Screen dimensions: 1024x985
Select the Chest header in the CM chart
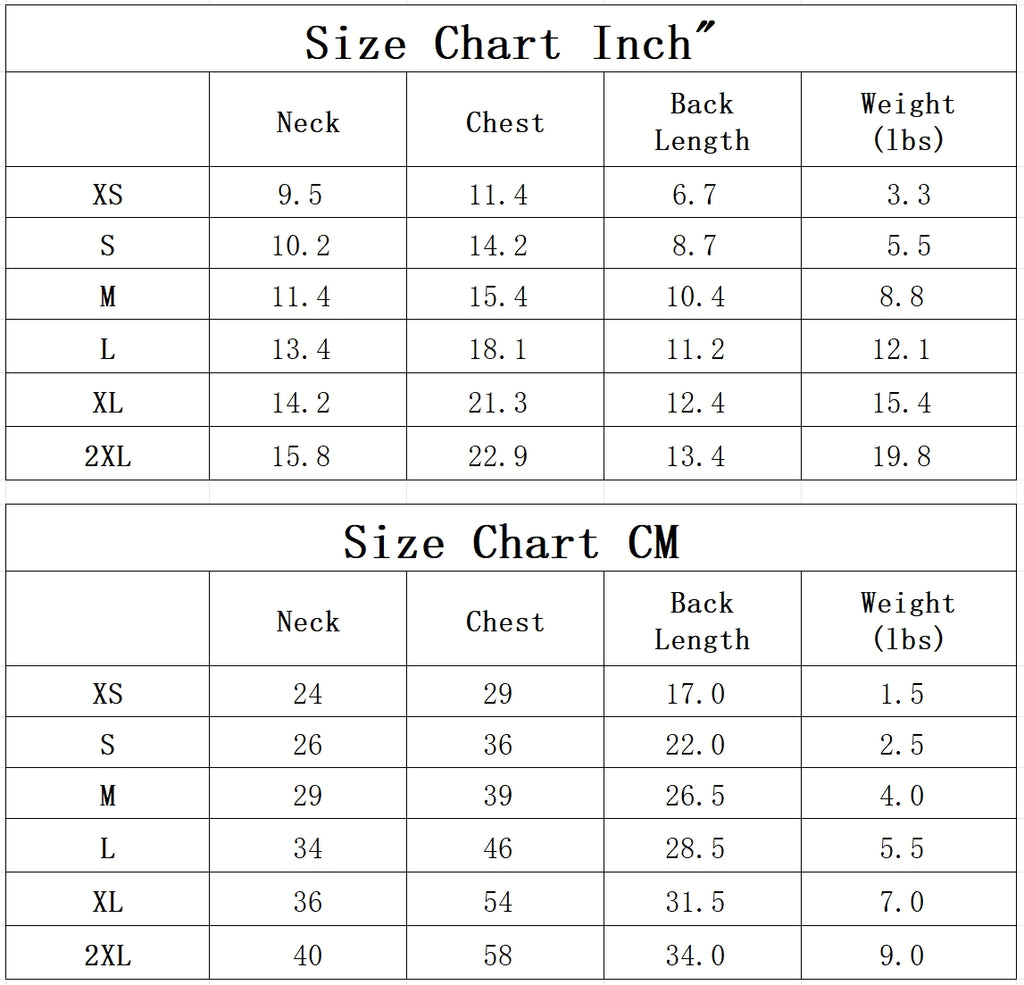[x=505, y=621]
